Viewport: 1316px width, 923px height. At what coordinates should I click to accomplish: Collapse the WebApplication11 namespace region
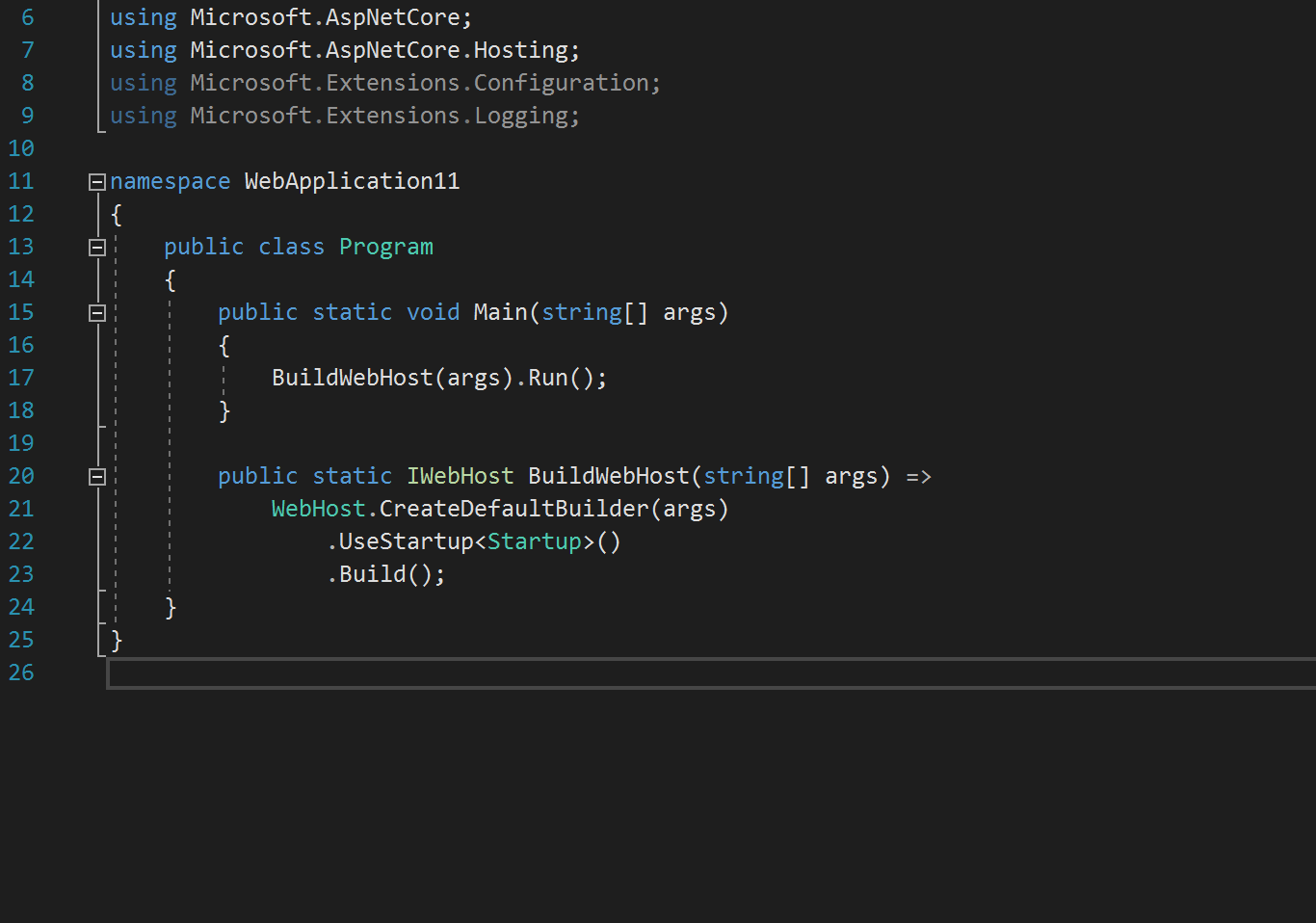pyautogui.click(x=95, y=180)
